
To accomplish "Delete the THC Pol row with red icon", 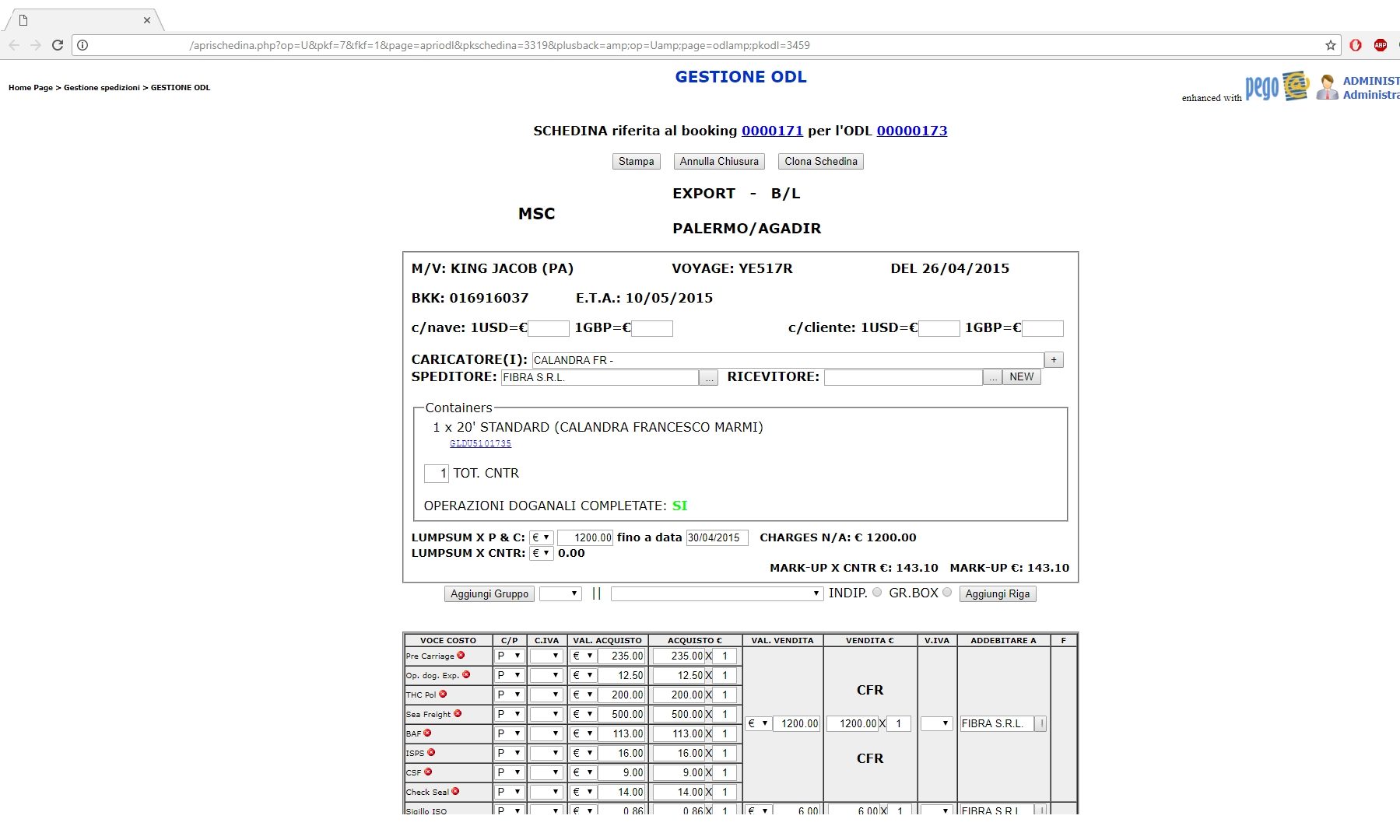I will [443, 695].
